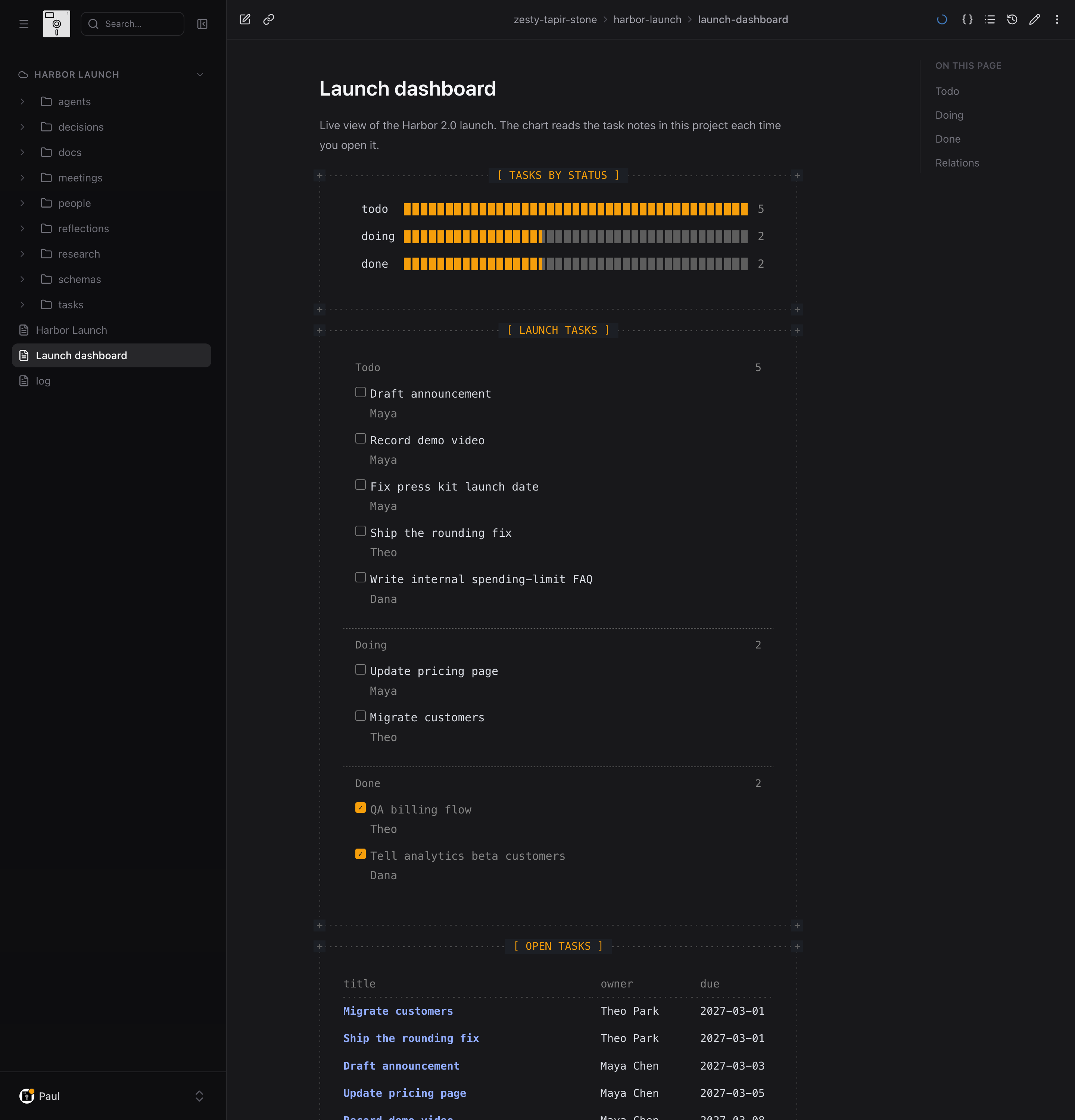
Task: Jump to Relations in On This Page
Action: [x=957, y=164]
